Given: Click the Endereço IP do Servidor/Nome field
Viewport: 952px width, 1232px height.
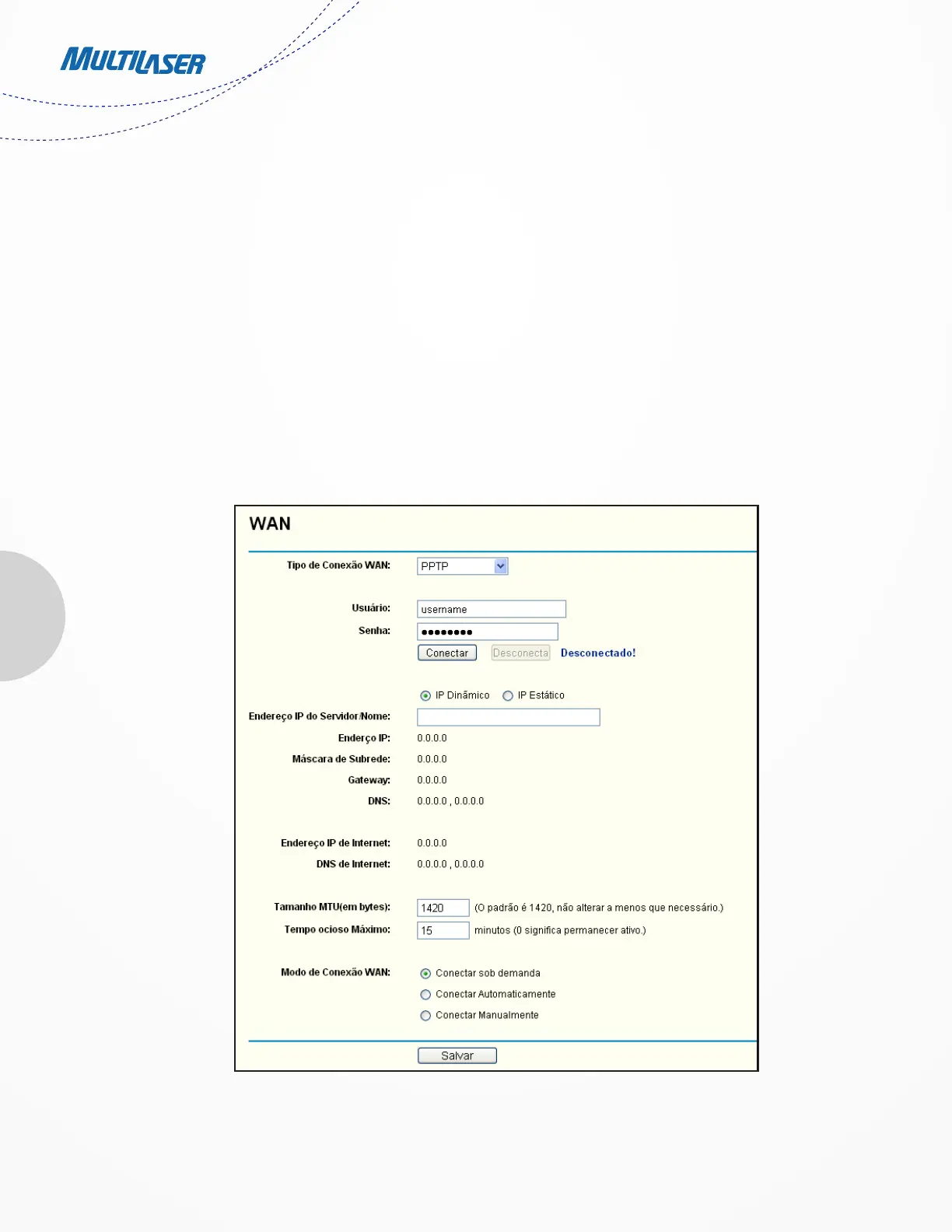Looking at the screenshot, I should [x=509, y=717].
